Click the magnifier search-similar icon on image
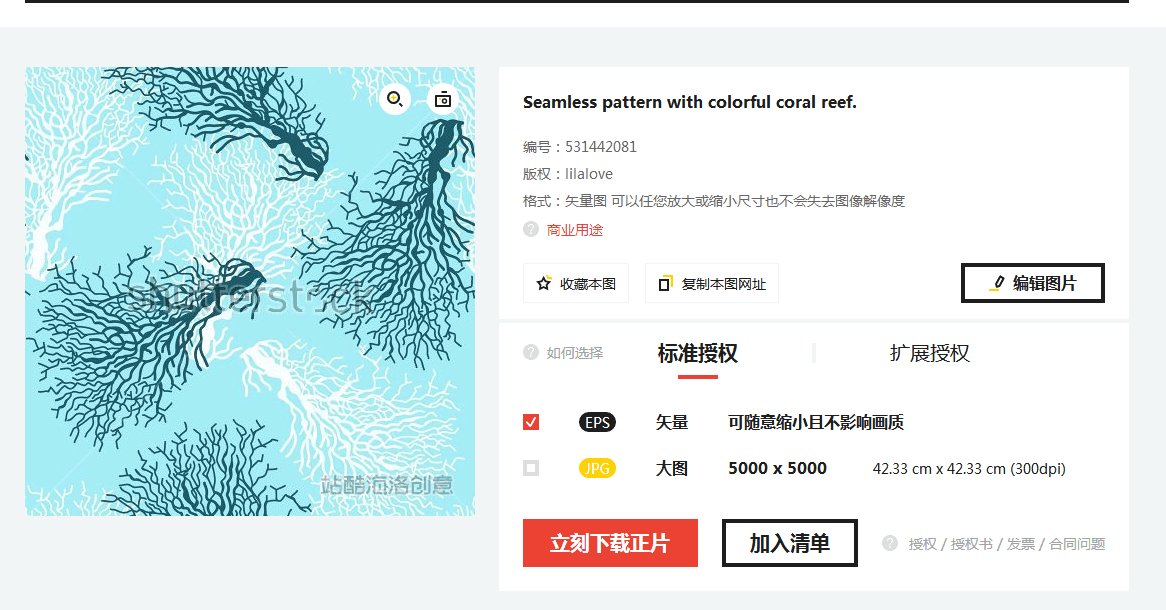 [x=395, y=99]
